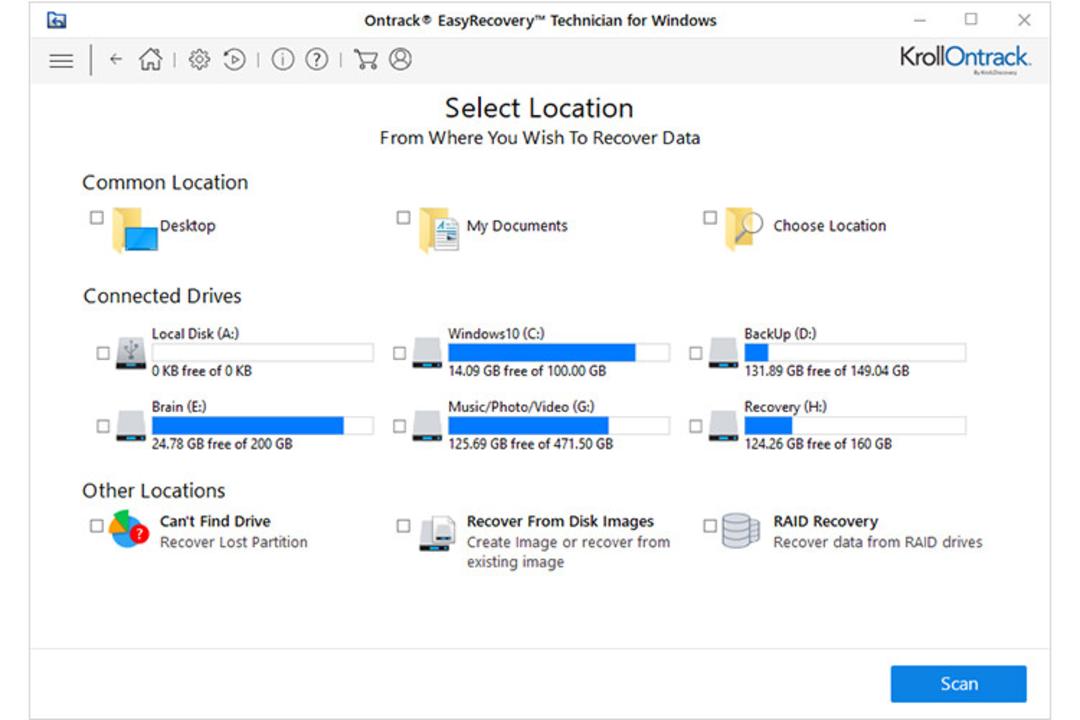
Task: Click the BackUp (D:) drive icon
Action: pyautogui.click(x=723, y=352)
